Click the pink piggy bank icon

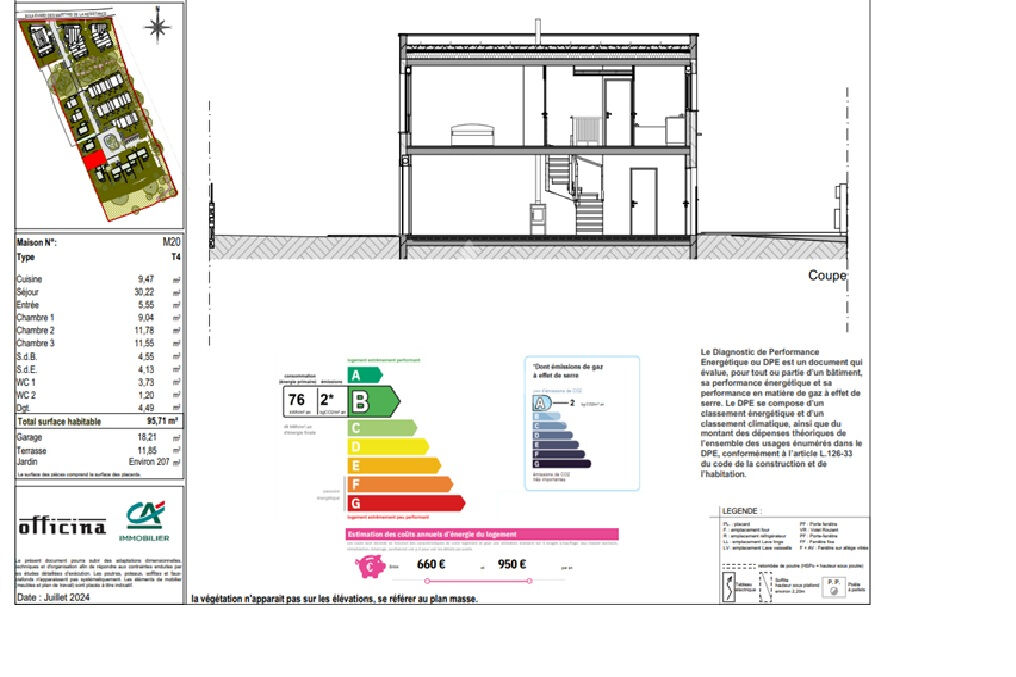coord(370,566)
